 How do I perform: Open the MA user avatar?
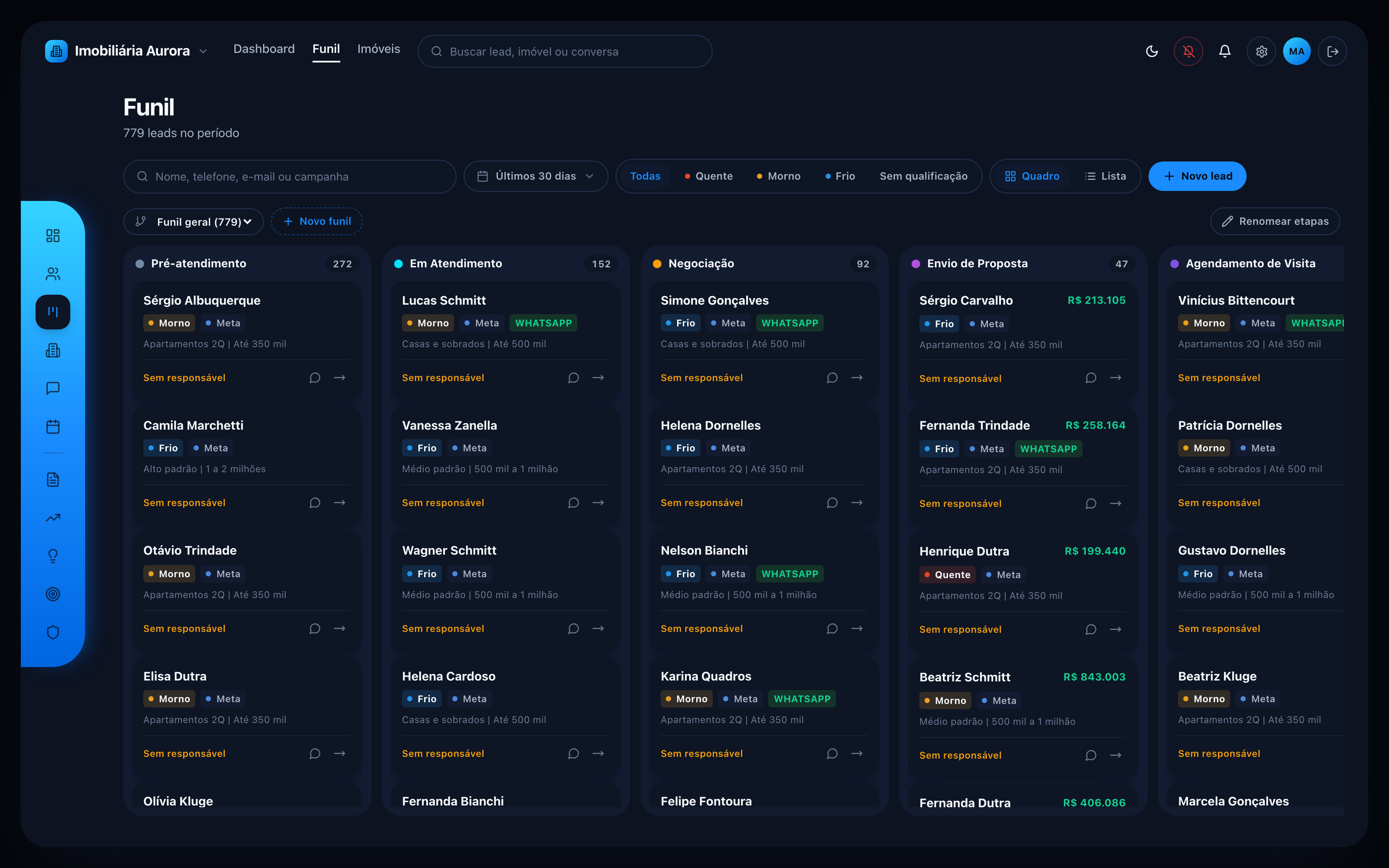coord(1297,51)
